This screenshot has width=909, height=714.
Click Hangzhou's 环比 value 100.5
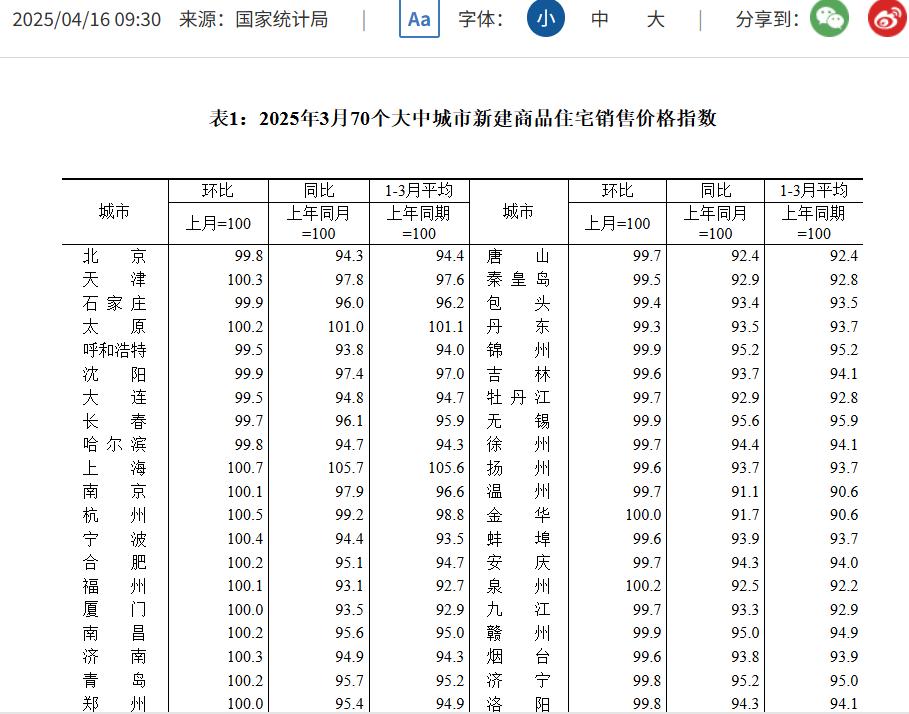pyautogui.click(x=245, y=515)
